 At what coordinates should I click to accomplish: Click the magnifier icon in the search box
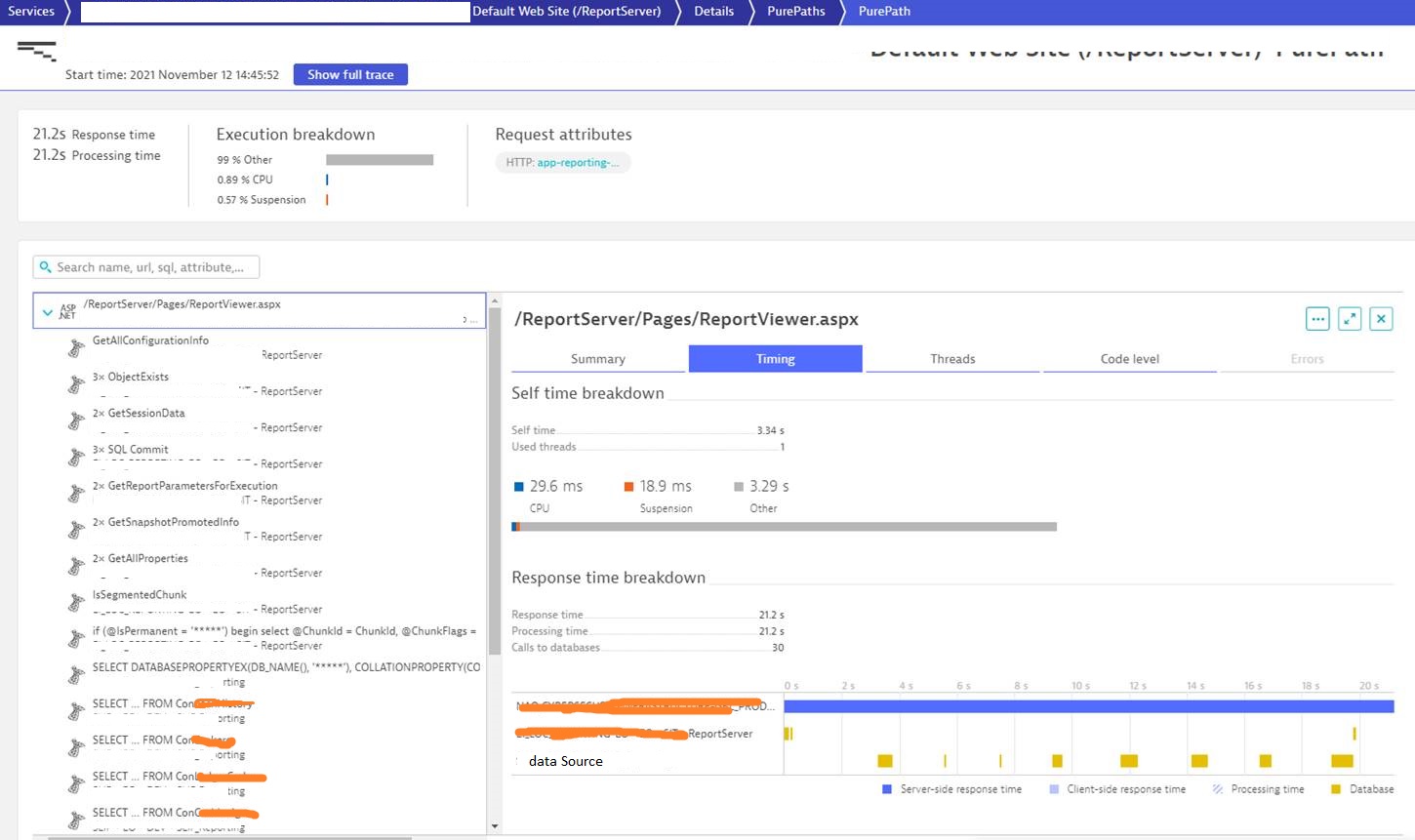46,266
